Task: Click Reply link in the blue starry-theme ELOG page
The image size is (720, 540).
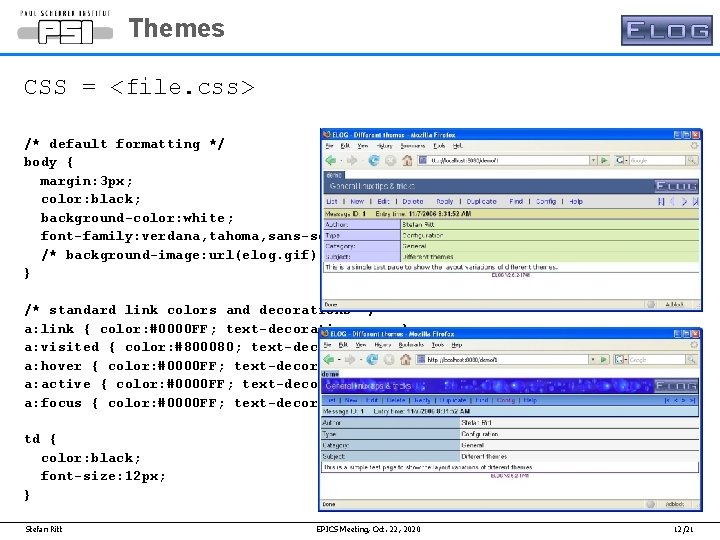Action: pyautogui.click(x=422, y=400)
